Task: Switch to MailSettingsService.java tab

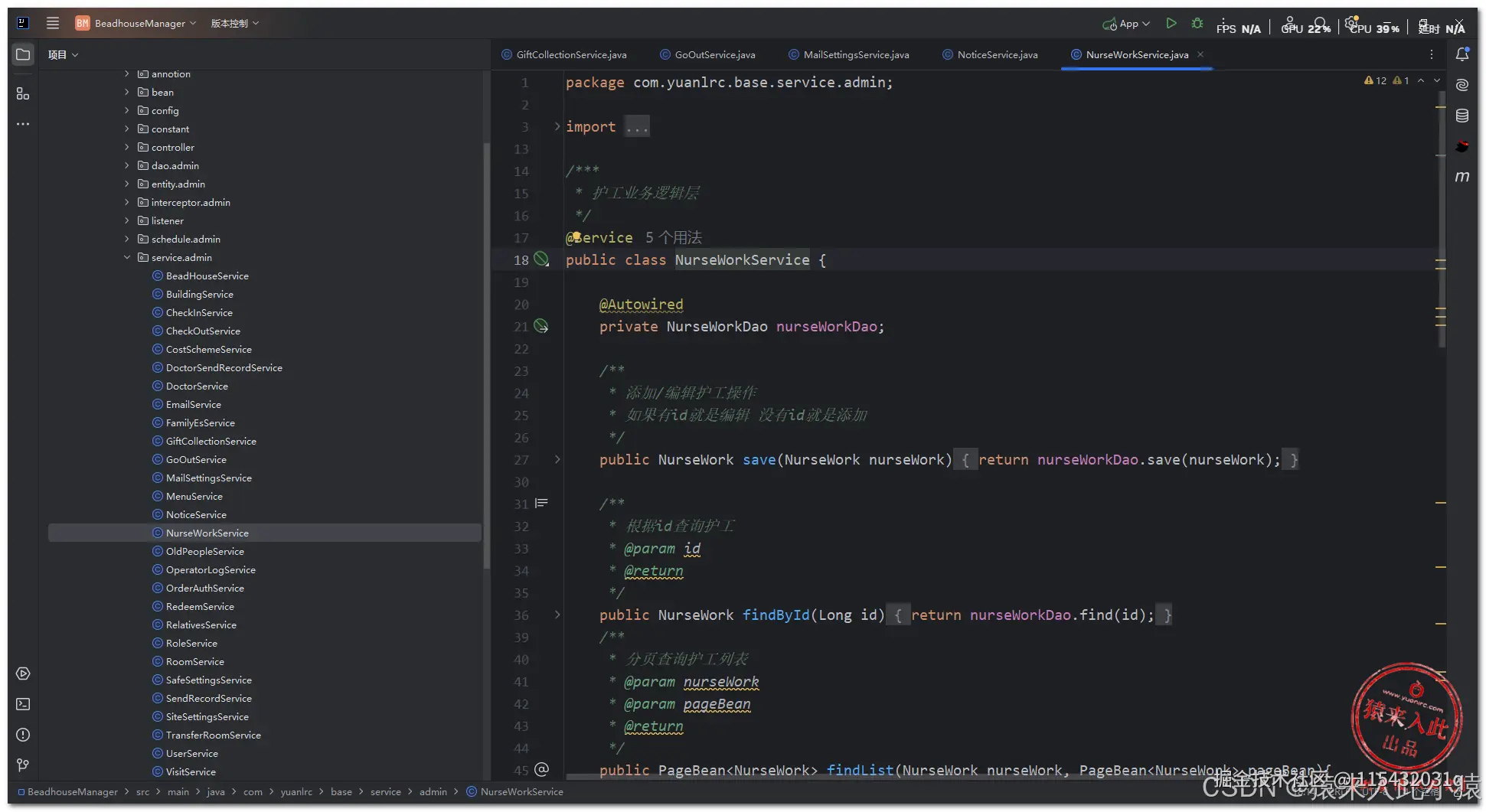Action: click(x=849, y=54)
